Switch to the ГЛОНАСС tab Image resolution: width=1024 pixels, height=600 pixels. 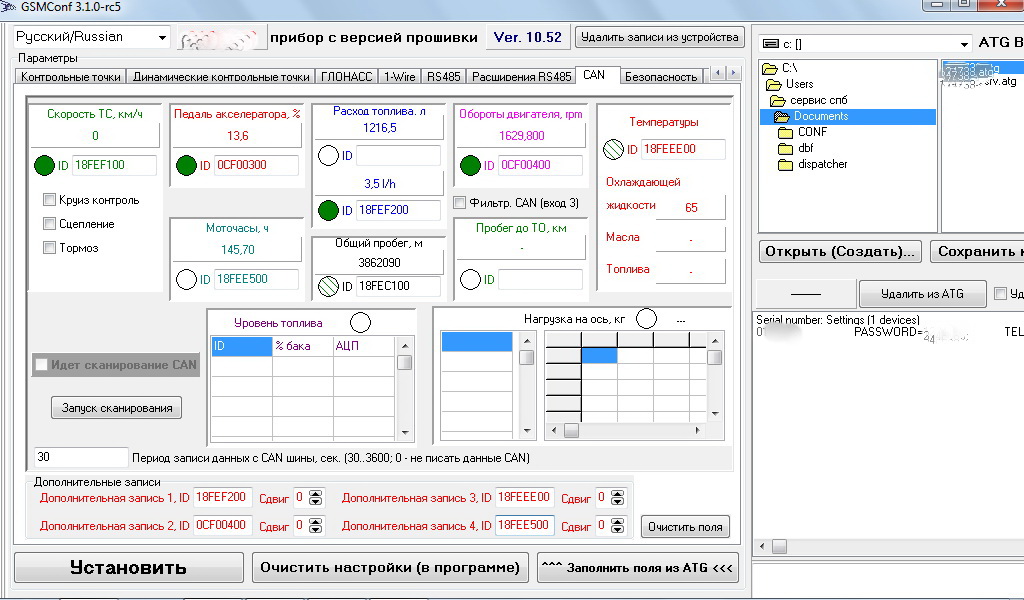(x=346, y=76)
